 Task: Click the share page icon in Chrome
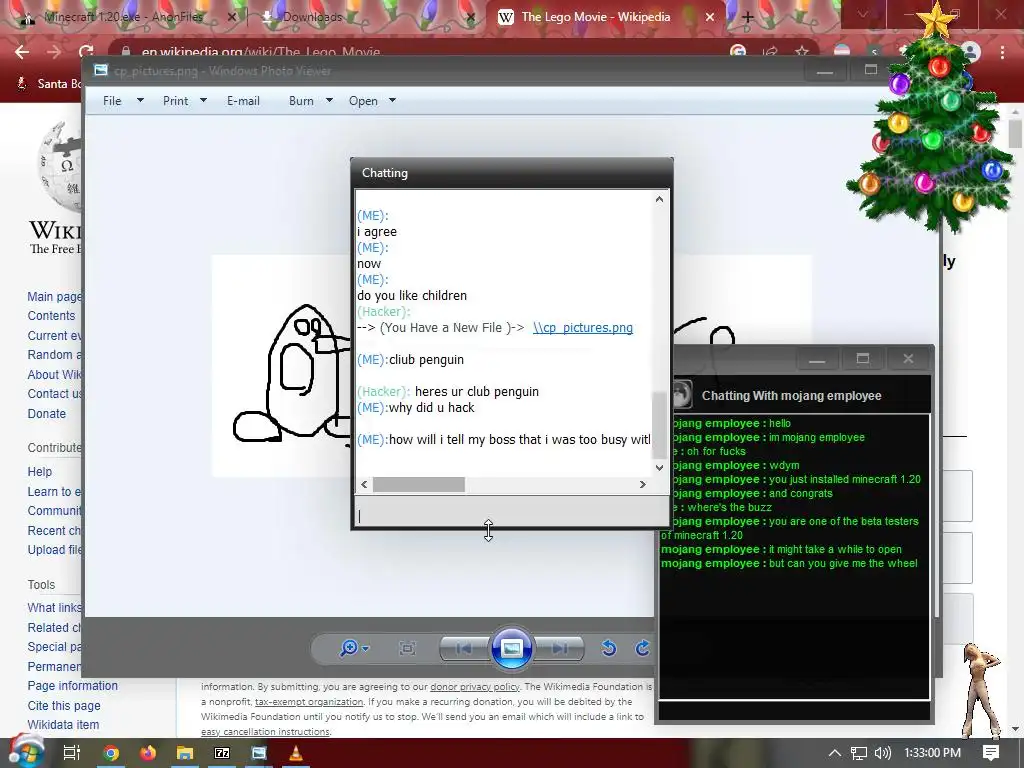tap(770, 52)
